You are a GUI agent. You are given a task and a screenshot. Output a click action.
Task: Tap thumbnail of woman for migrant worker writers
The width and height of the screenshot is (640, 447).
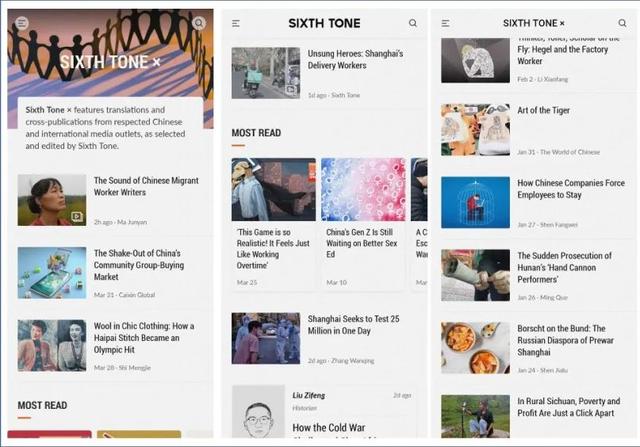pos(52,200)
